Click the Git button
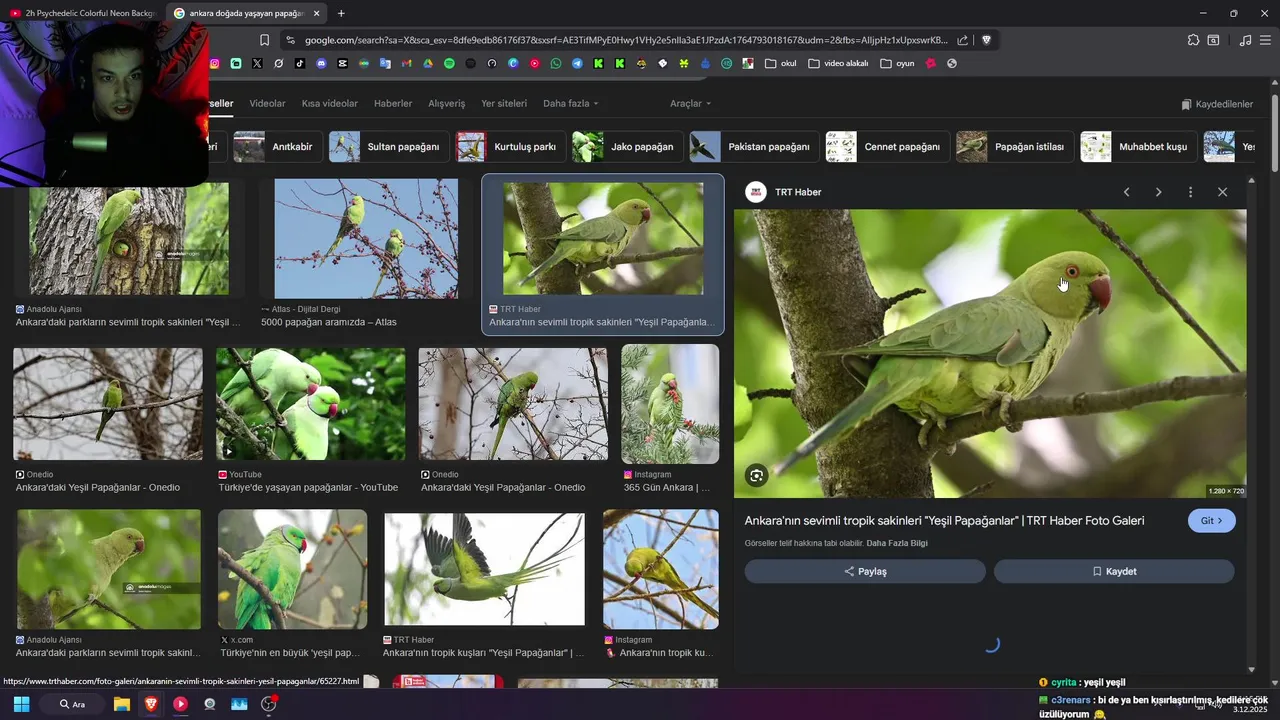The height and width of the screenshot is (720, 1280). pyautogui.click(x=1211, y=521)
